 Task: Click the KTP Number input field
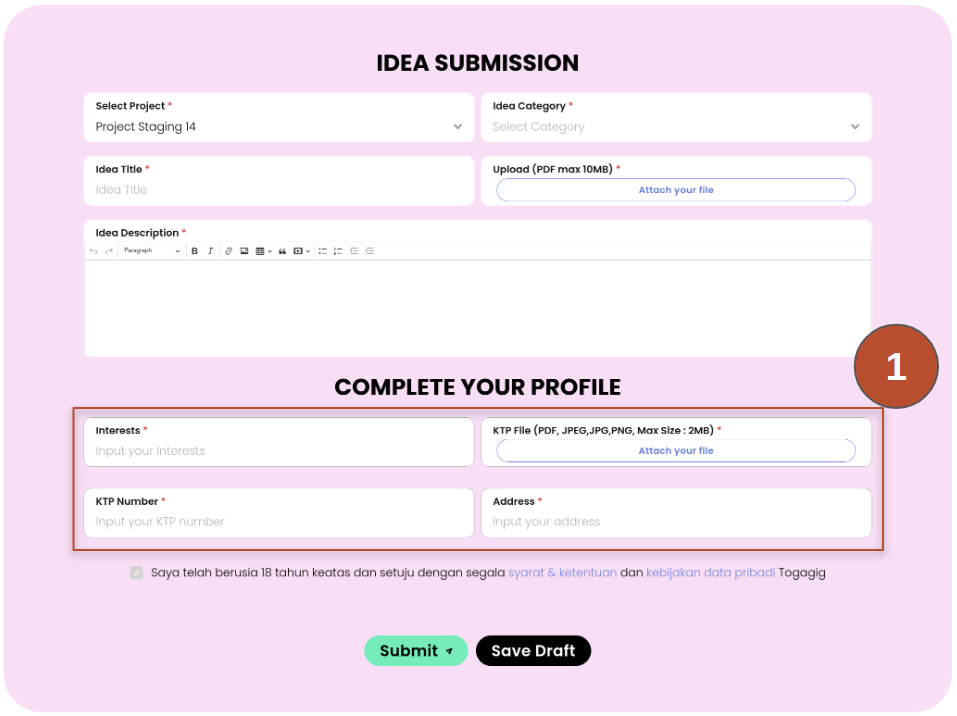tap(278, 521)
